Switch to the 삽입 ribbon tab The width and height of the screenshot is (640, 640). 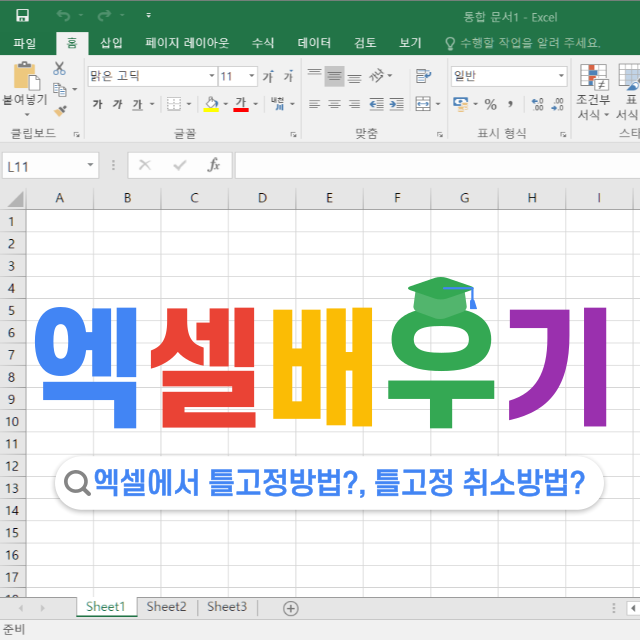[111, 42]
